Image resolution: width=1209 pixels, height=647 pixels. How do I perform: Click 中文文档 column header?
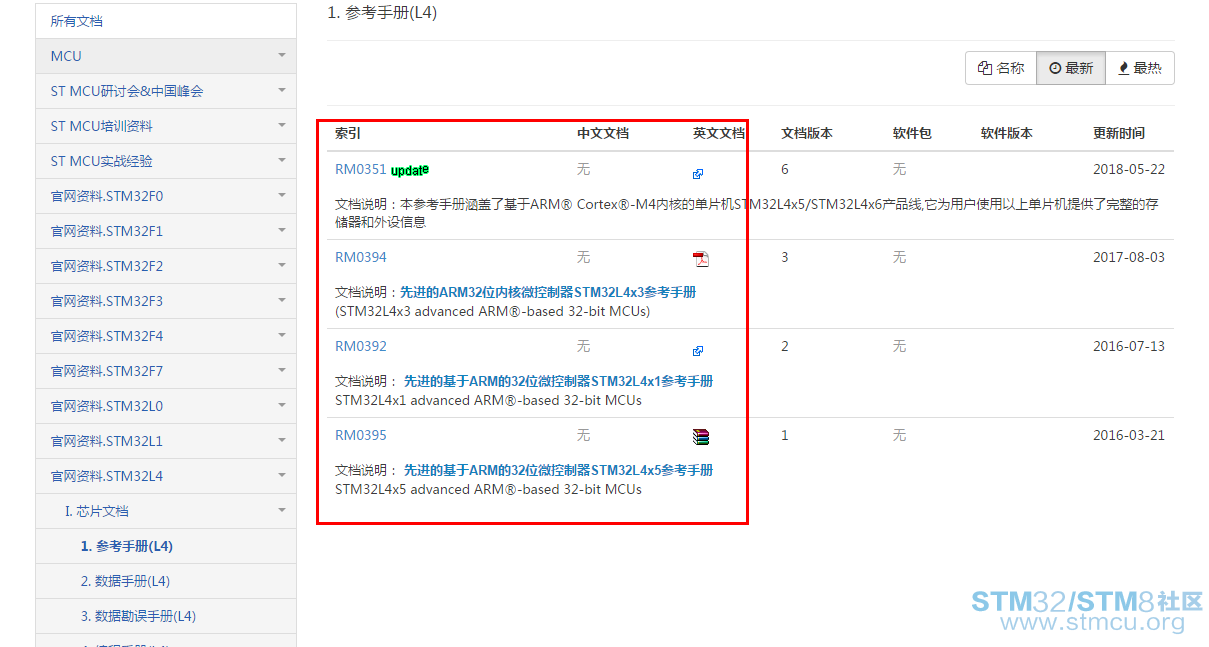[x=603, y=133]
